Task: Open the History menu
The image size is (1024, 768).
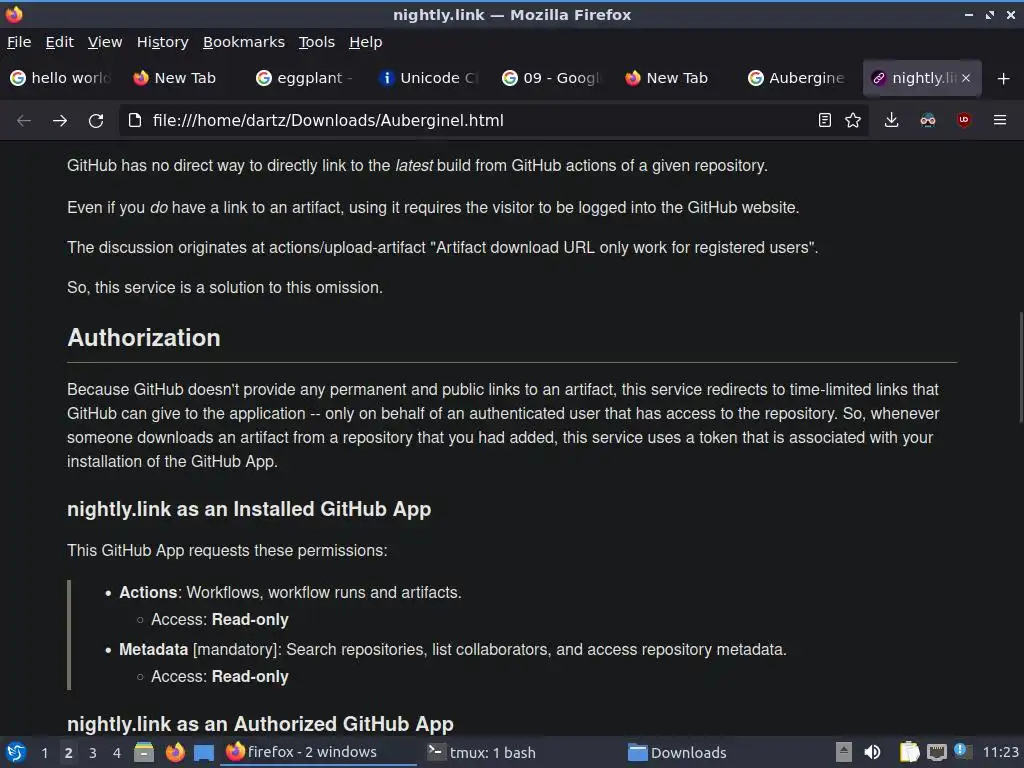Action: (163, 42)
